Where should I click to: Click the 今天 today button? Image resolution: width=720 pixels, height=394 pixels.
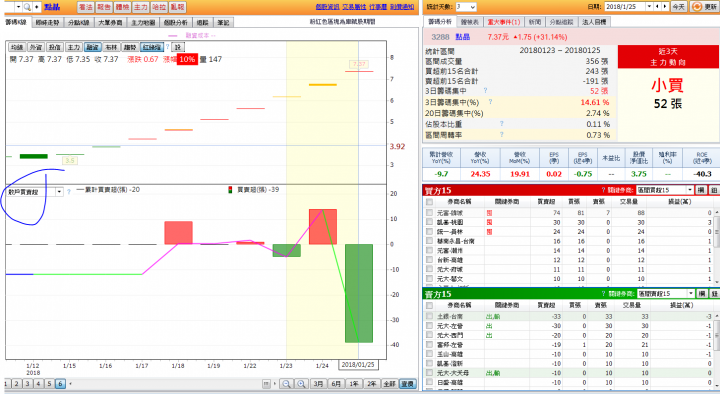[x=679, y=6]
